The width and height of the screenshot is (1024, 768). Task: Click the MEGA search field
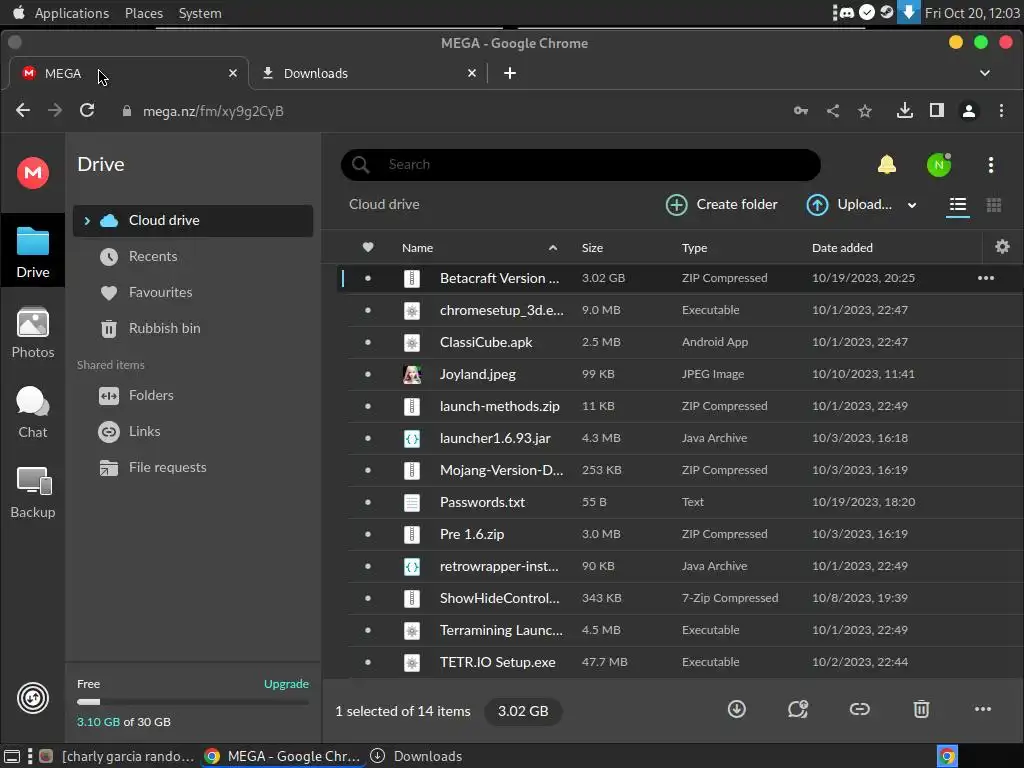click(x=581, y=165)
